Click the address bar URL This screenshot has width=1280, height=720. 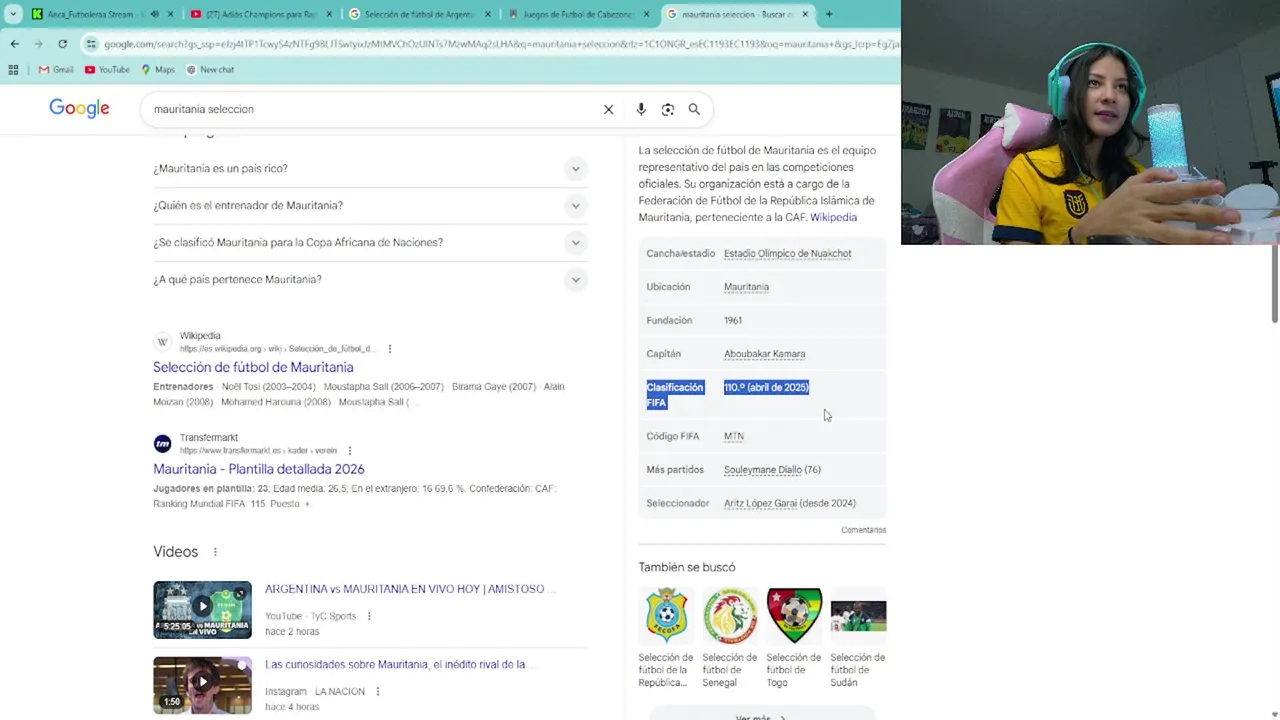coord(500,44)
